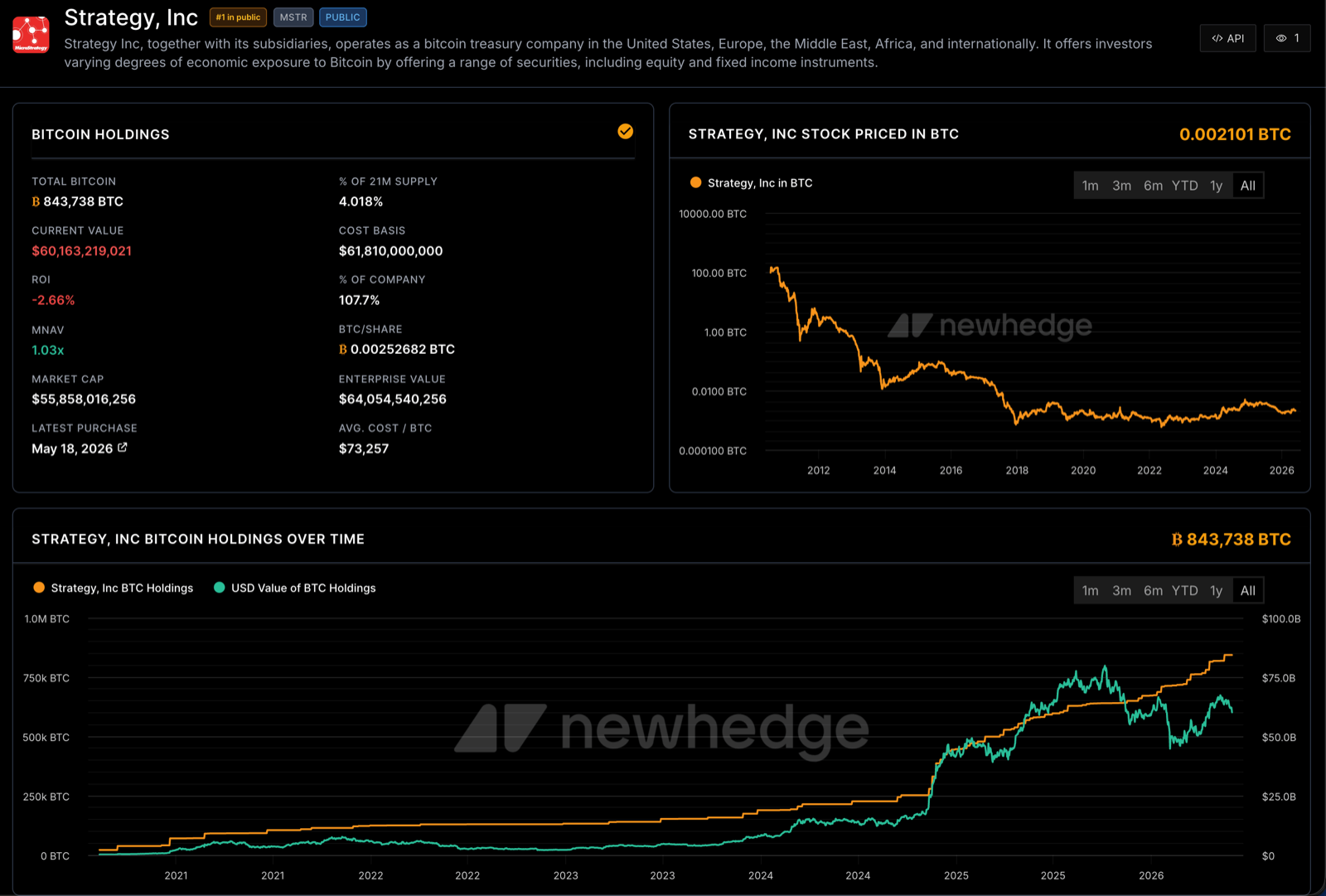Click the $73,257 average cost per BTC

coord(364,448)
